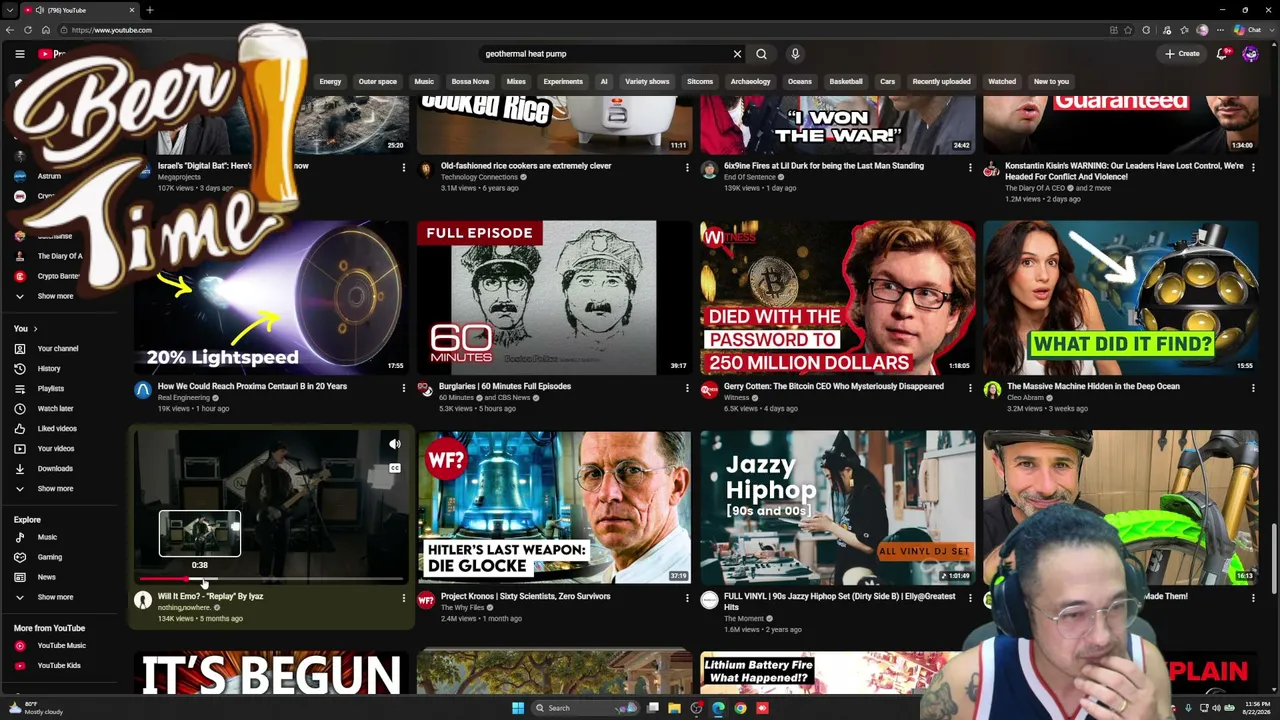Open the Hitler's Last Weapon video thumbnail
Viewport: 1280px width, 720px height.
coord(554,508)
